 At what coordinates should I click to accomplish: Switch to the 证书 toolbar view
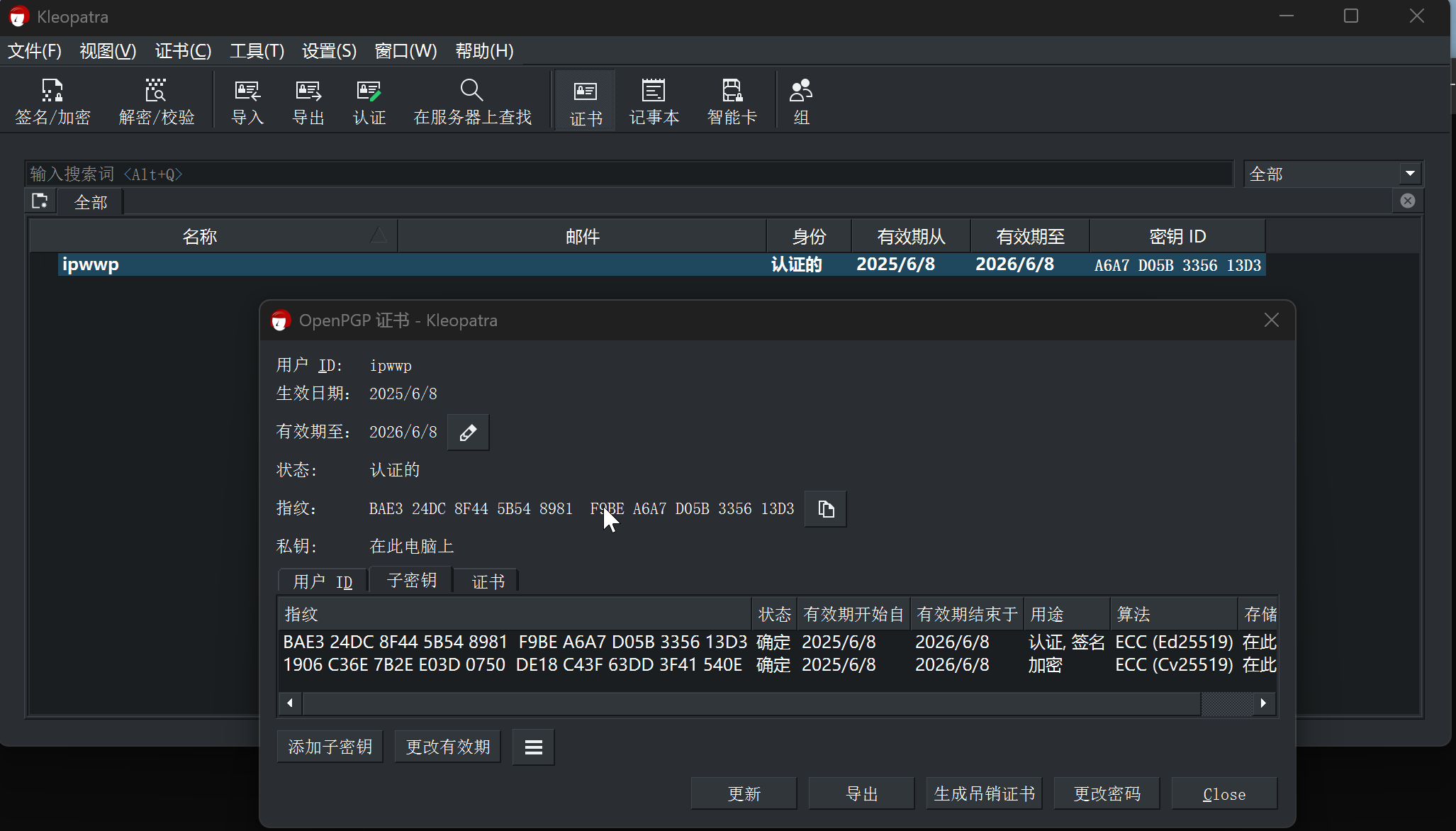click(x=586, y=101)
